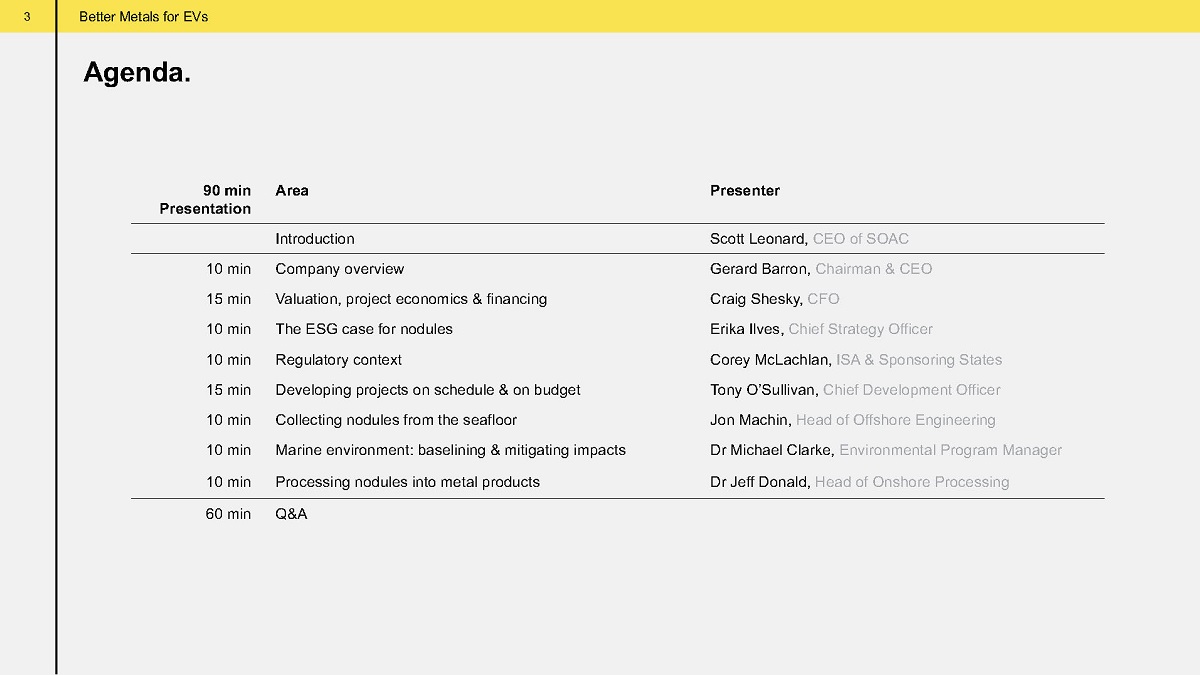Screen dimensions: 1200x675
Task: Select 'Processing nodules into metal products' item
Action: click(x=408, y=482)
